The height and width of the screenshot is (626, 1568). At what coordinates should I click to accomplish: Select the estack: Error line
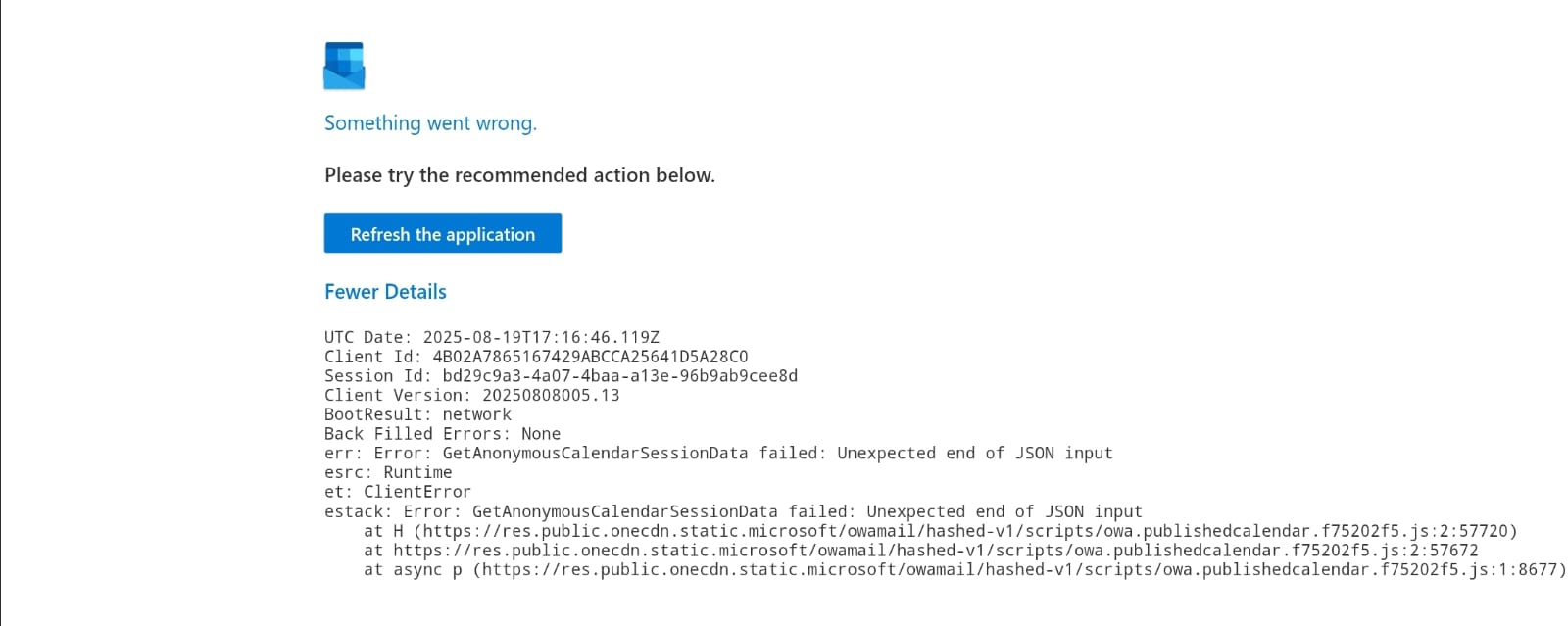click(733, 511)
